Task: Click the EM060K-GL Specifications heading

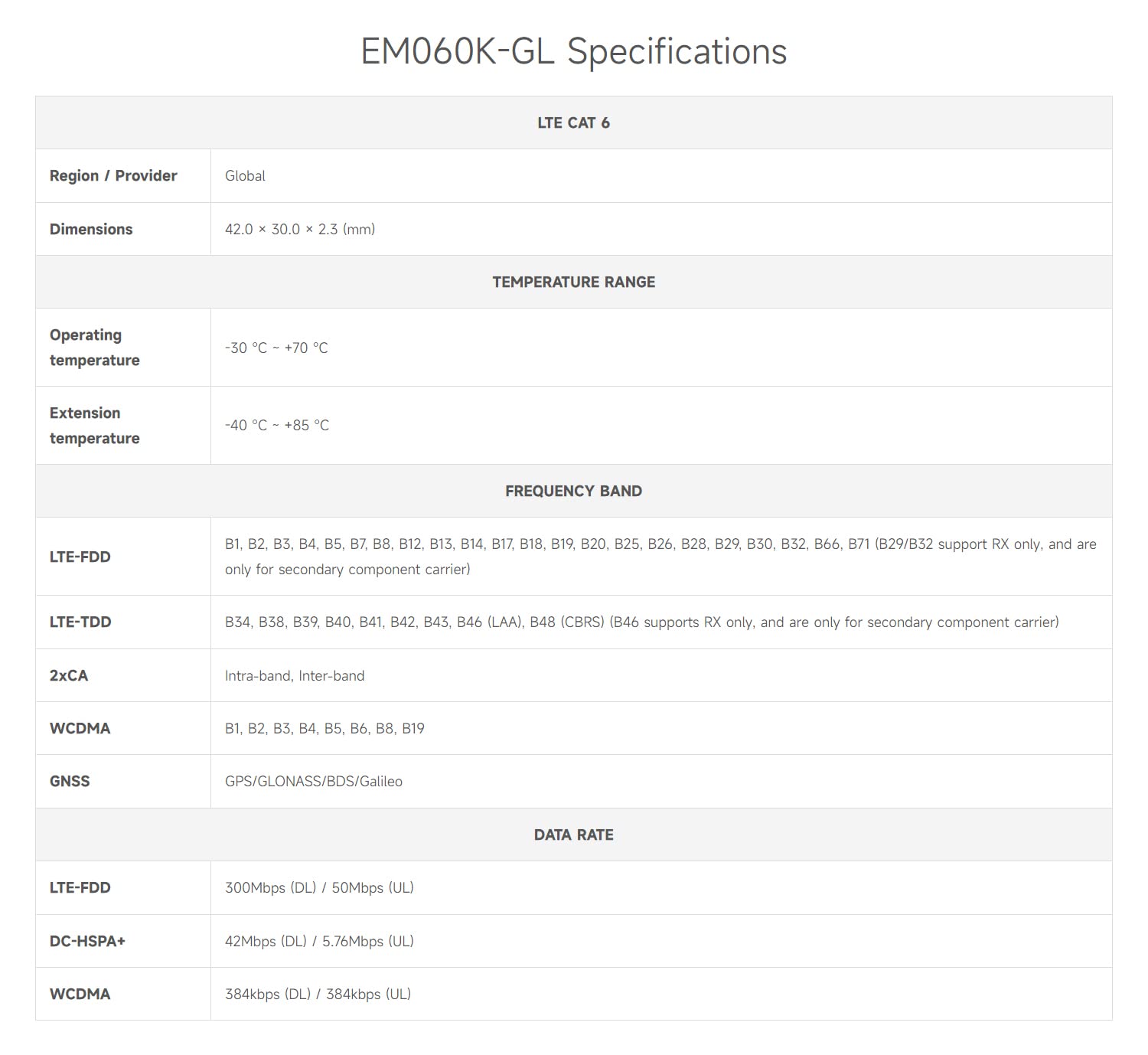Action: coord(573,52)
